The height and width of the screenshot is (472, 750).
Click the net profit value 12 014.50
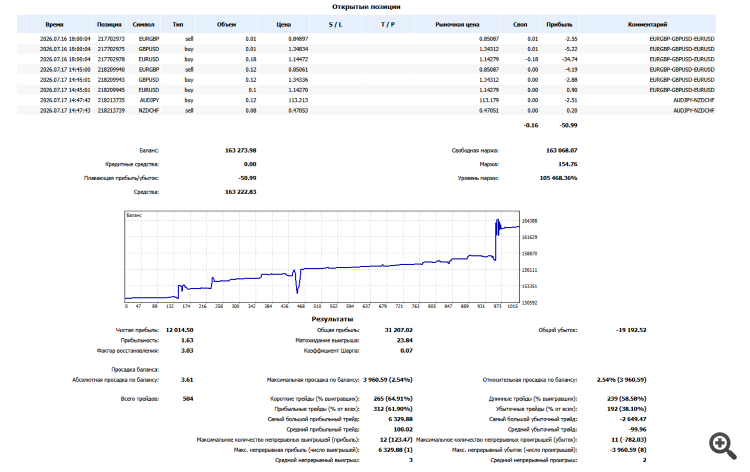click(179, 330)
